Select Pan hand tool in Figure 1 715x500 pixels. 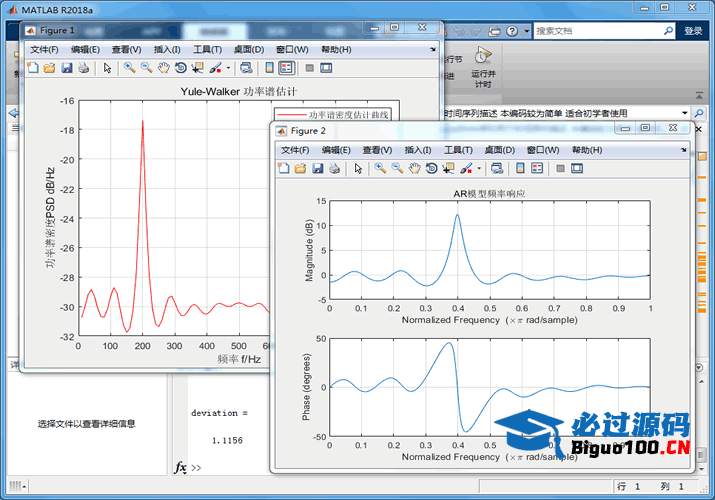[164, 68]
